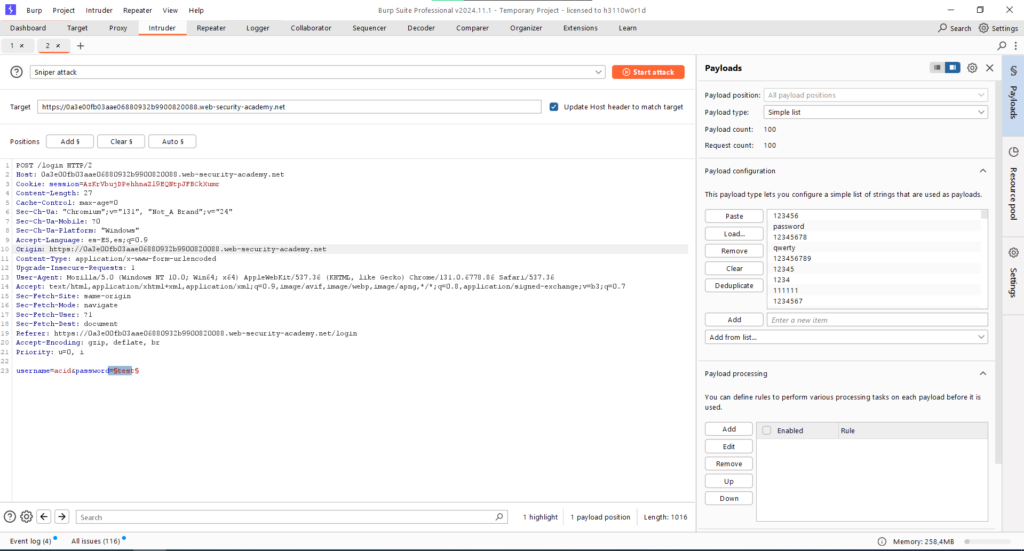Go to next search match arrow
Screen dimensions: 1024x551
coord(61,516)
